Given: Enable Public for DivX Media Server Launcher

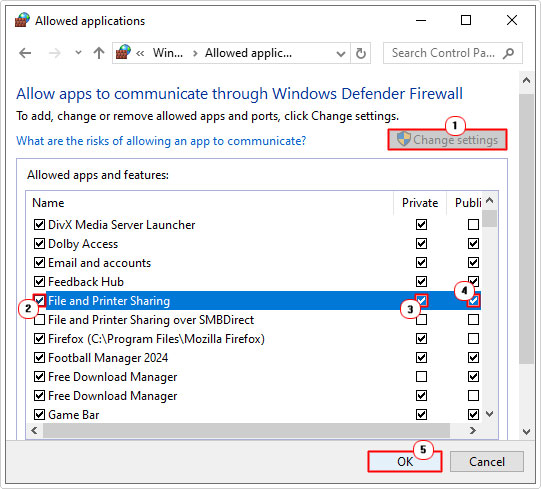Looking at the screenshot, I should coord(473,225).
